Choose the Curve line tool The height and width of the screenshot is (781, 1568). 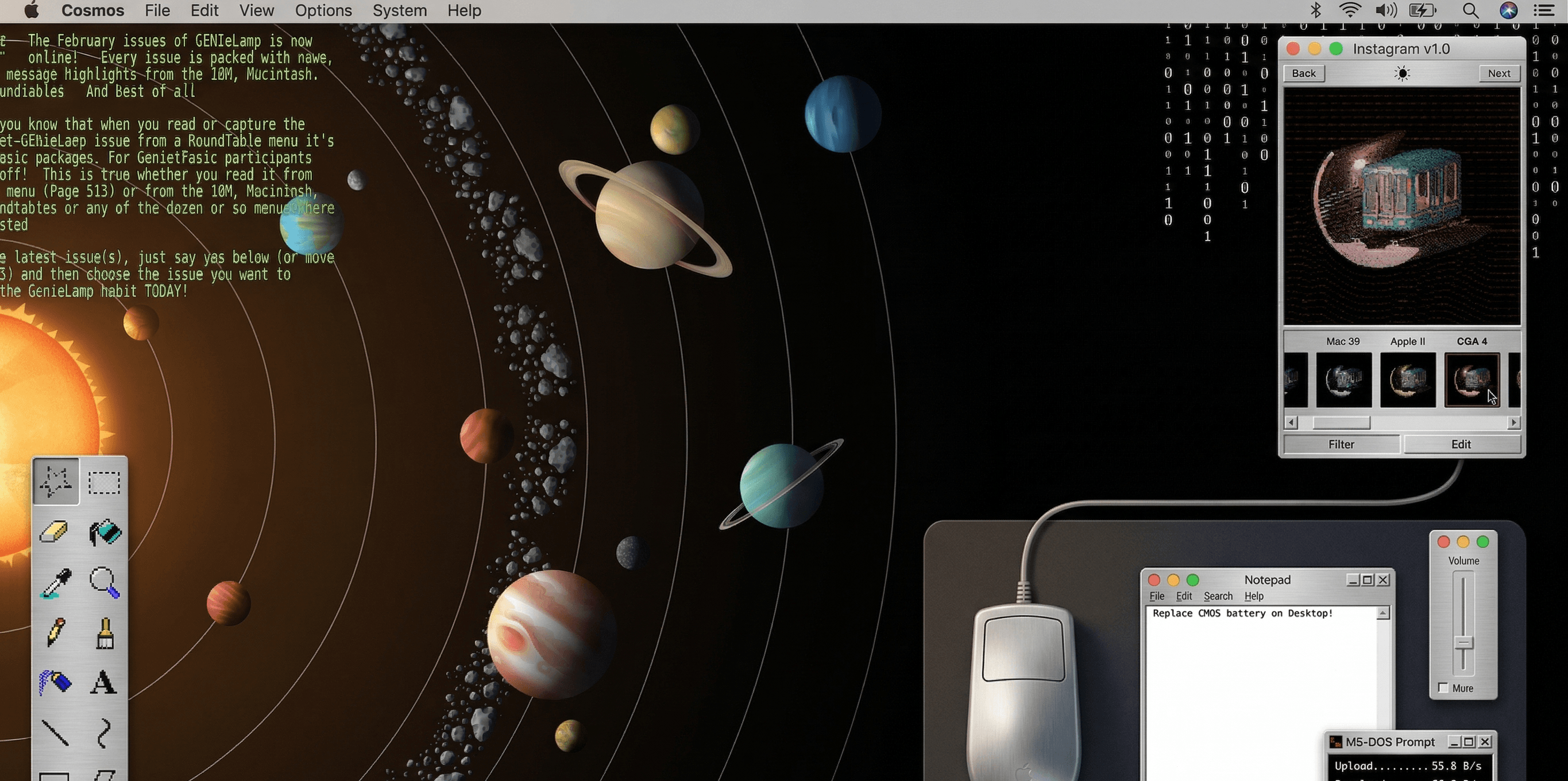(104, 732)
